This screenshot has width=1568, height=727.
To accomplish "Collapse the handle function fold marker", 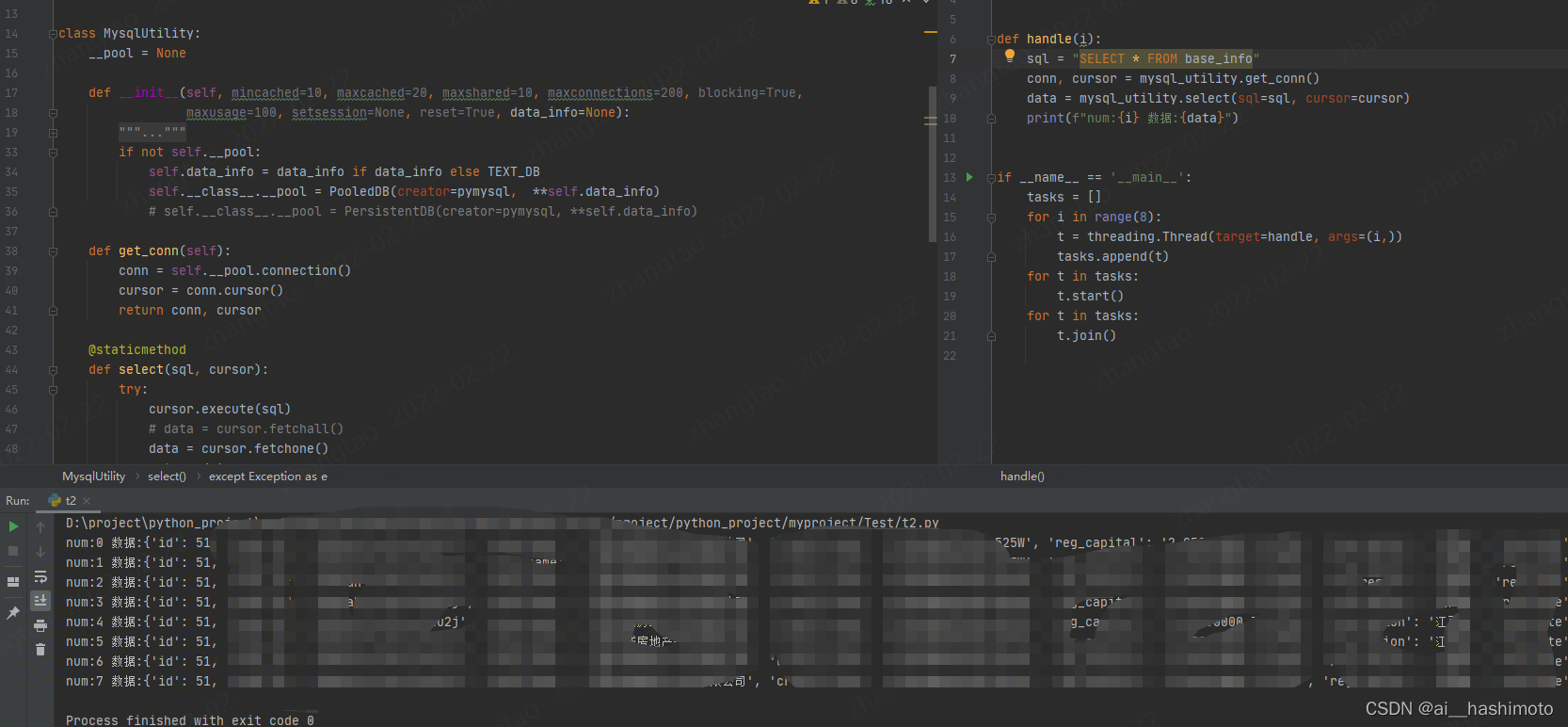I will click(x=991, y=40).
